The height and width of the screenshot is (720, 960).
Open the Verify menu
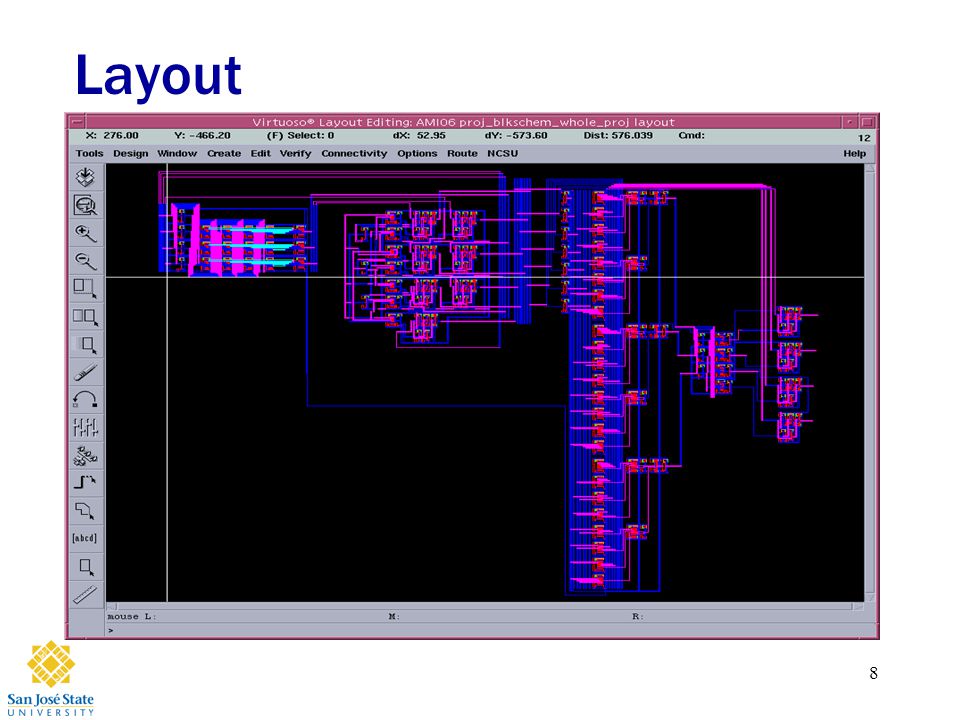296,153
